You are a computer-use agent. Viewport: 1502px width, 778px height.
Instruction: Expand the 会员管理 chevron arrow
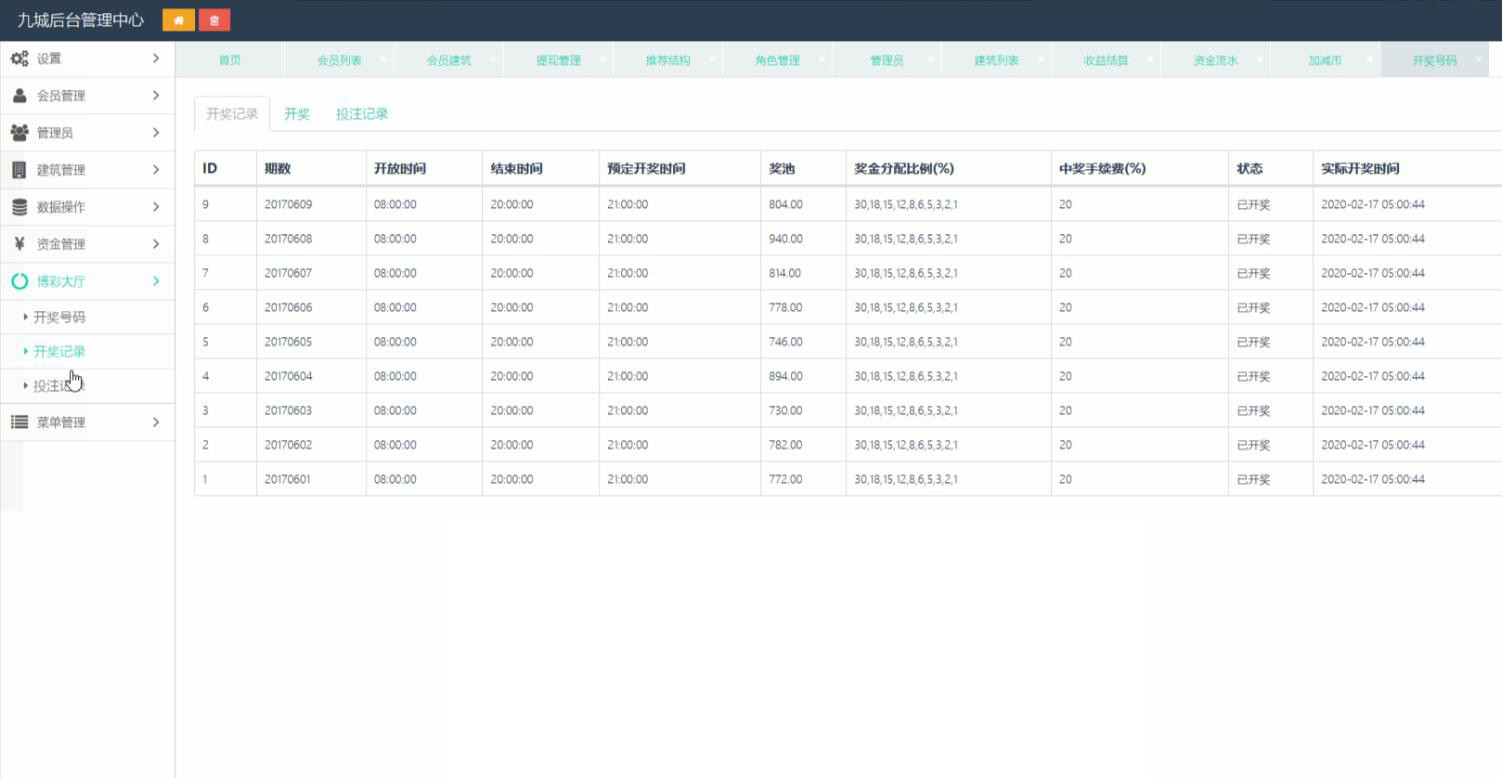pyautogui.click(x=155, y=96)
